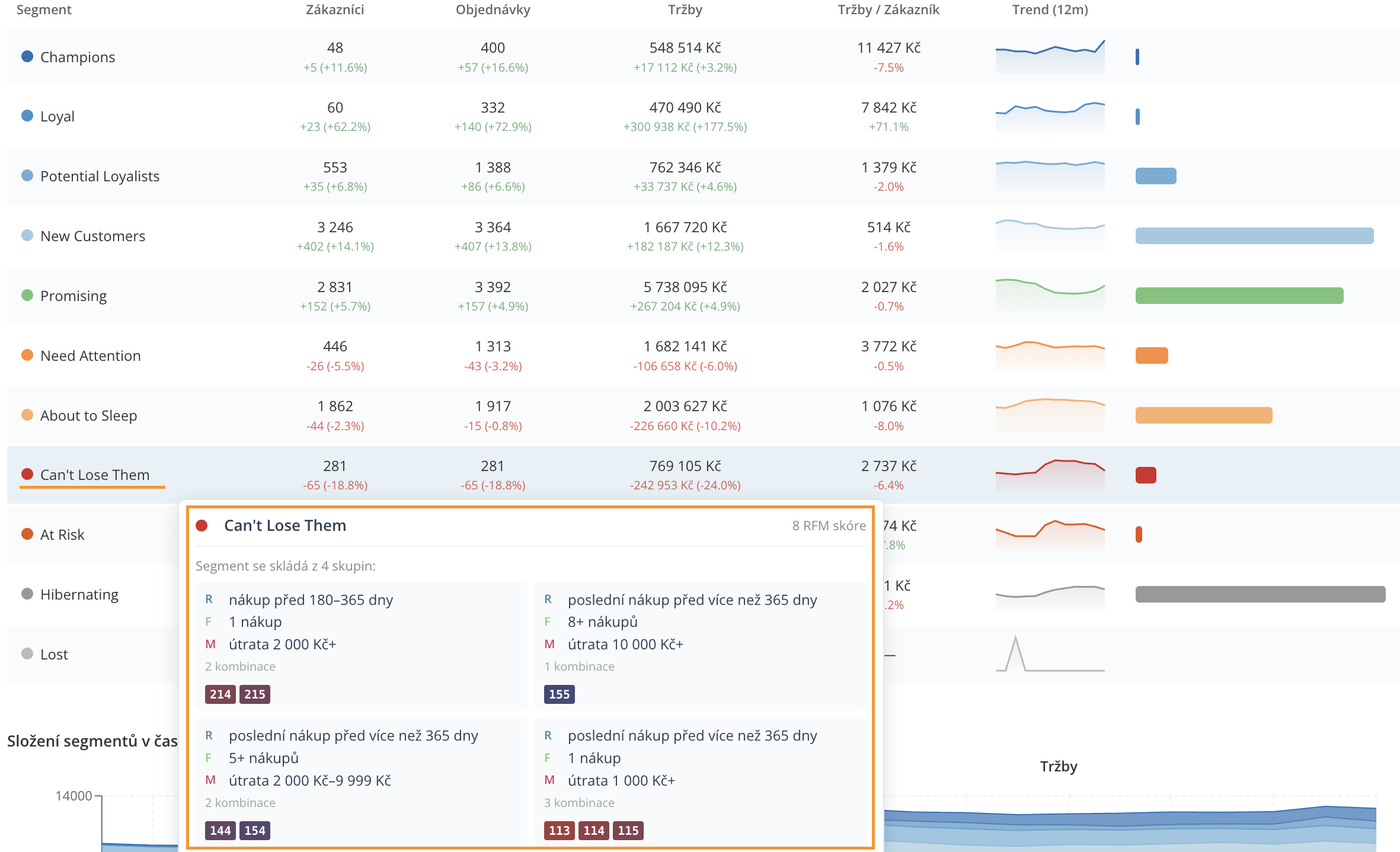Click the Lost segment trend sparkline
Viewport: 1400px width, 852px height.
click(x=1050, y=654)
